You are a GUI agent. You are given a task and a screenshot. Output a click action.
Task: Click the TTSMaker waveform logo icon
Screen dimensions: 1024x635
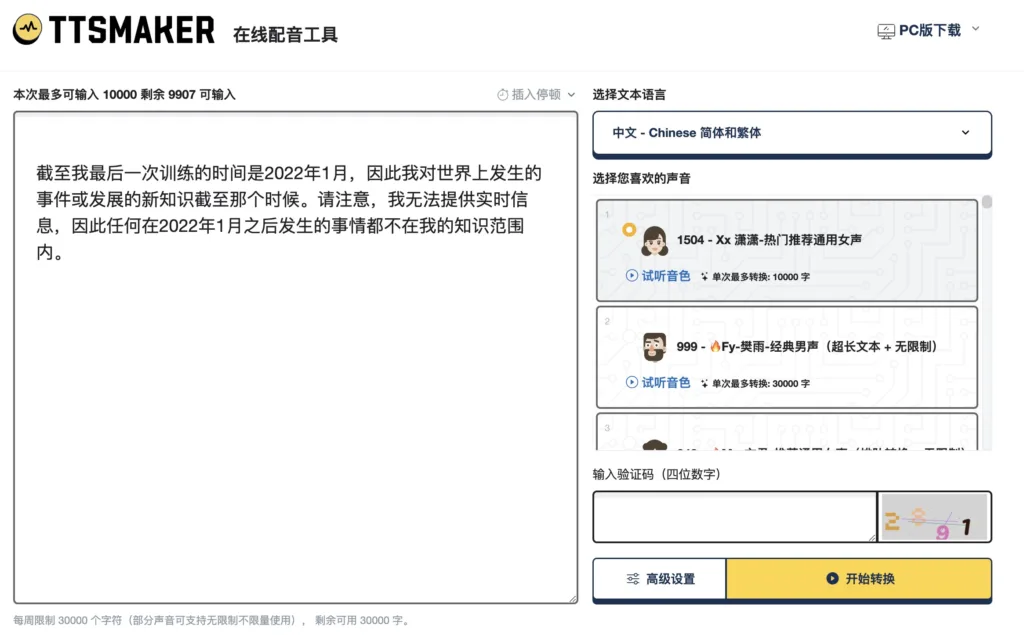(x=27, y=30)
